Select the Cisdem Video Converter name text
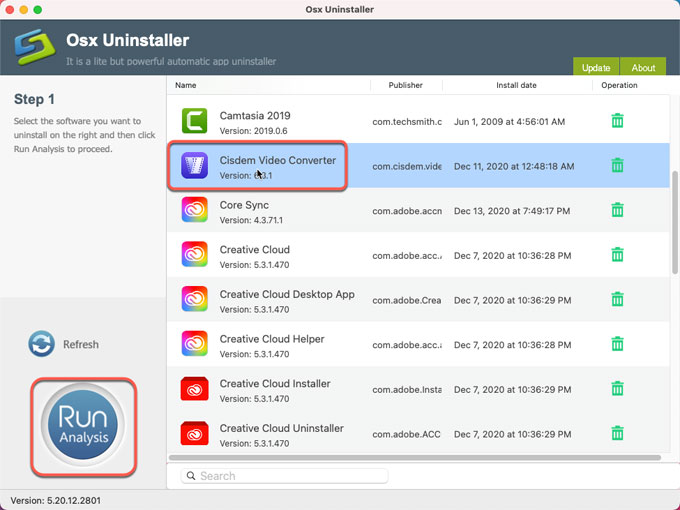The height and width of the screenshot is (510, 680). point(278,160)
